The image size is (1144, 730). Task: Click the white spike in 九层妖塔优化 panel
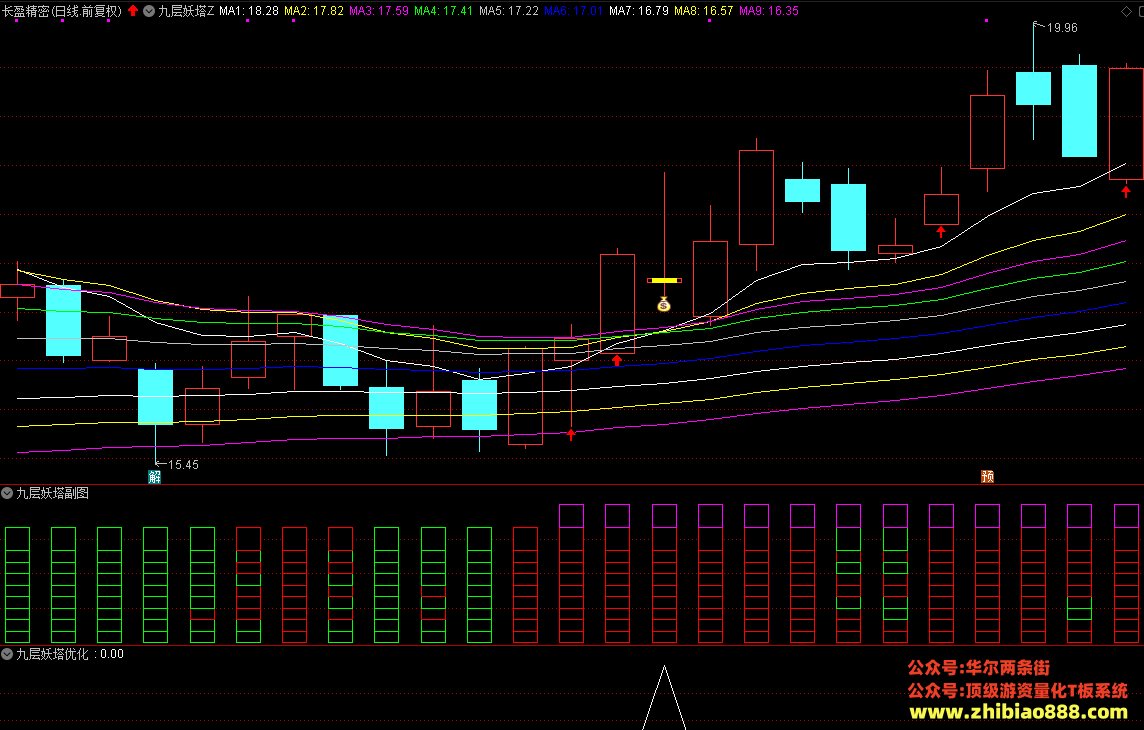(x=664, y=697)
